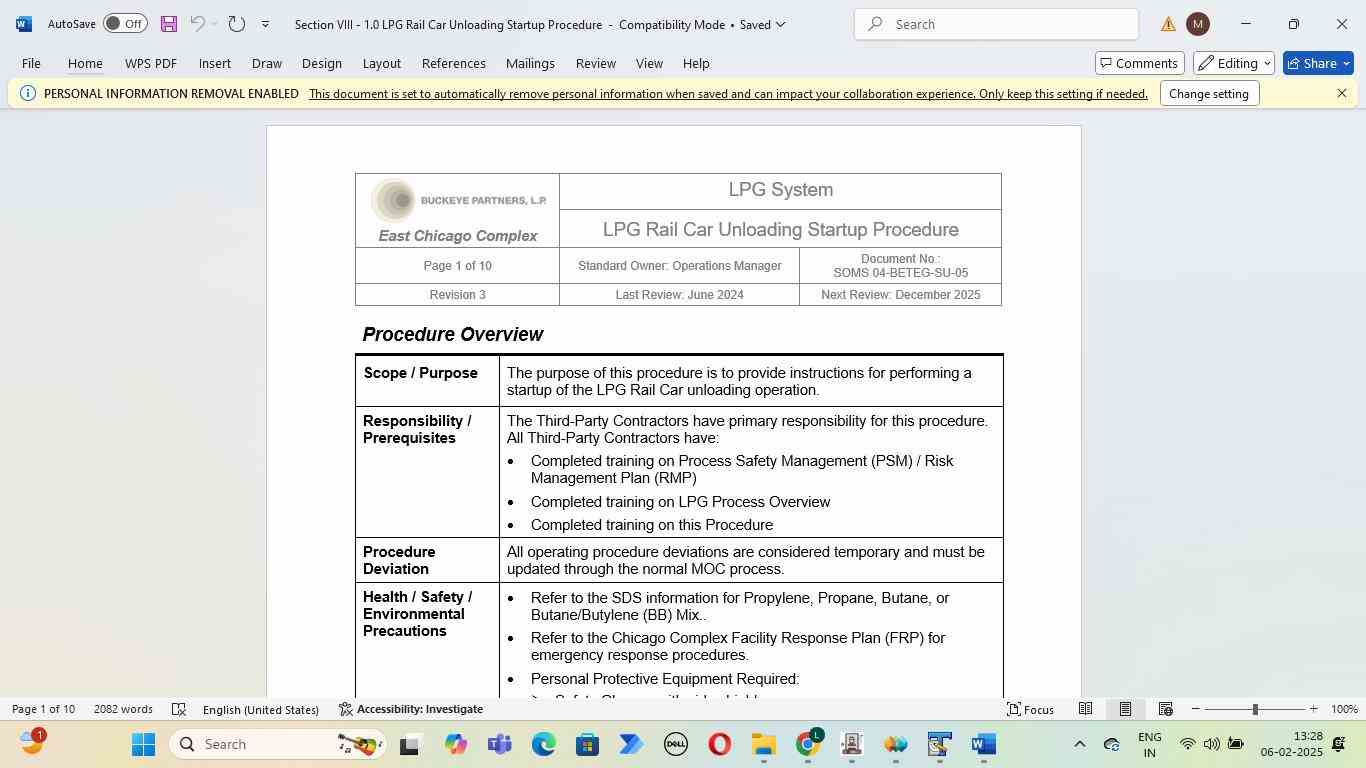
Task: Expand the document title Saved dropdown
Action: 781,24
